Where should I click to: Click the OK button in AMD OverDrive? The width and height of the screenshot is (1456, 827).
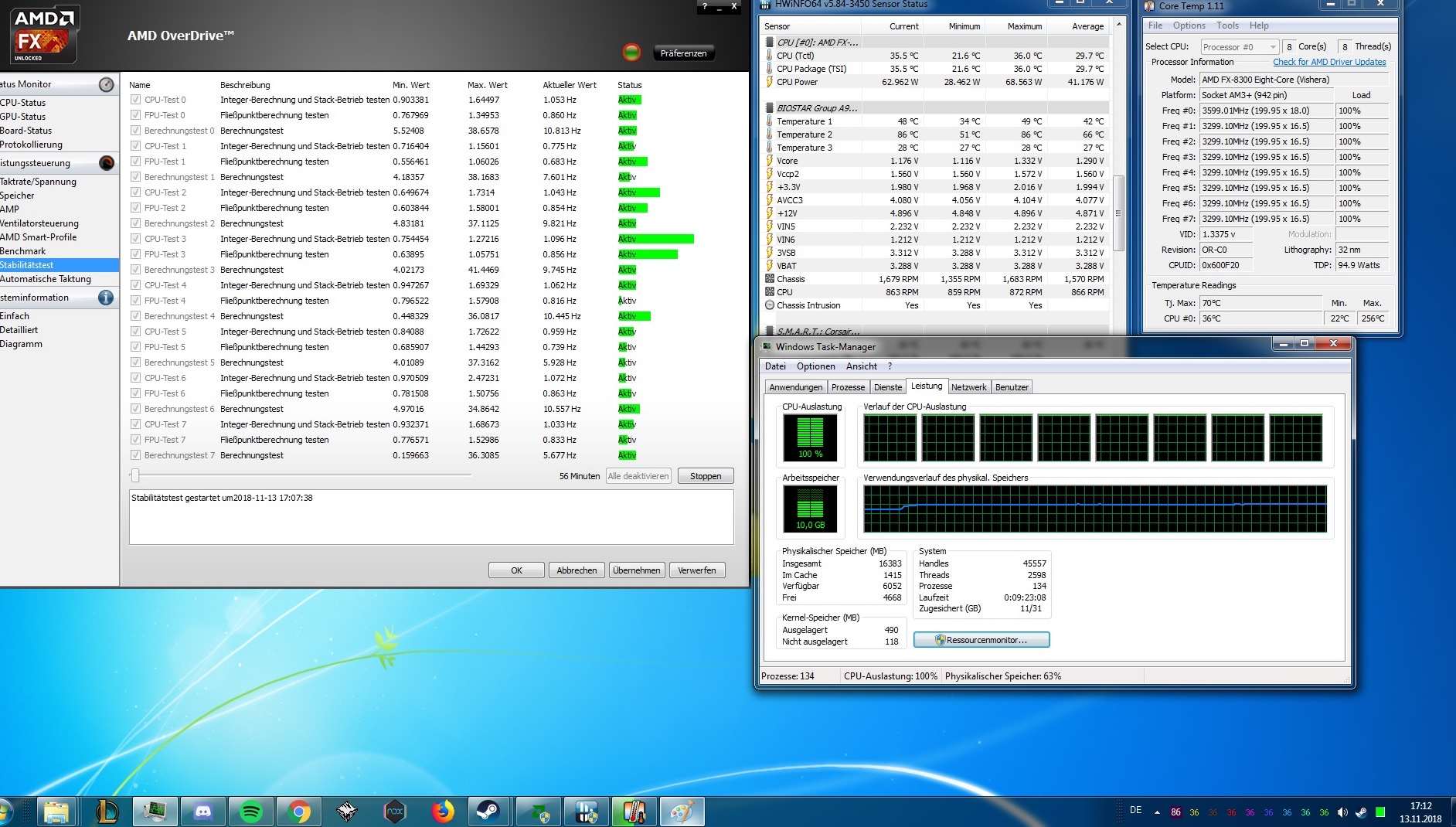tap(516, 570)
